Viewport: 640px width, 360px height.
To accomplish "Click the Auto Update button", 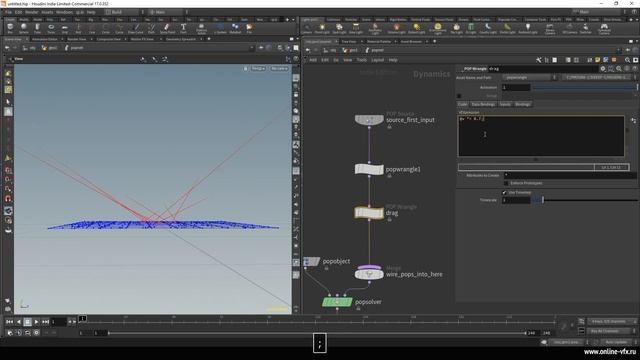I will click(x=616, y=342).
